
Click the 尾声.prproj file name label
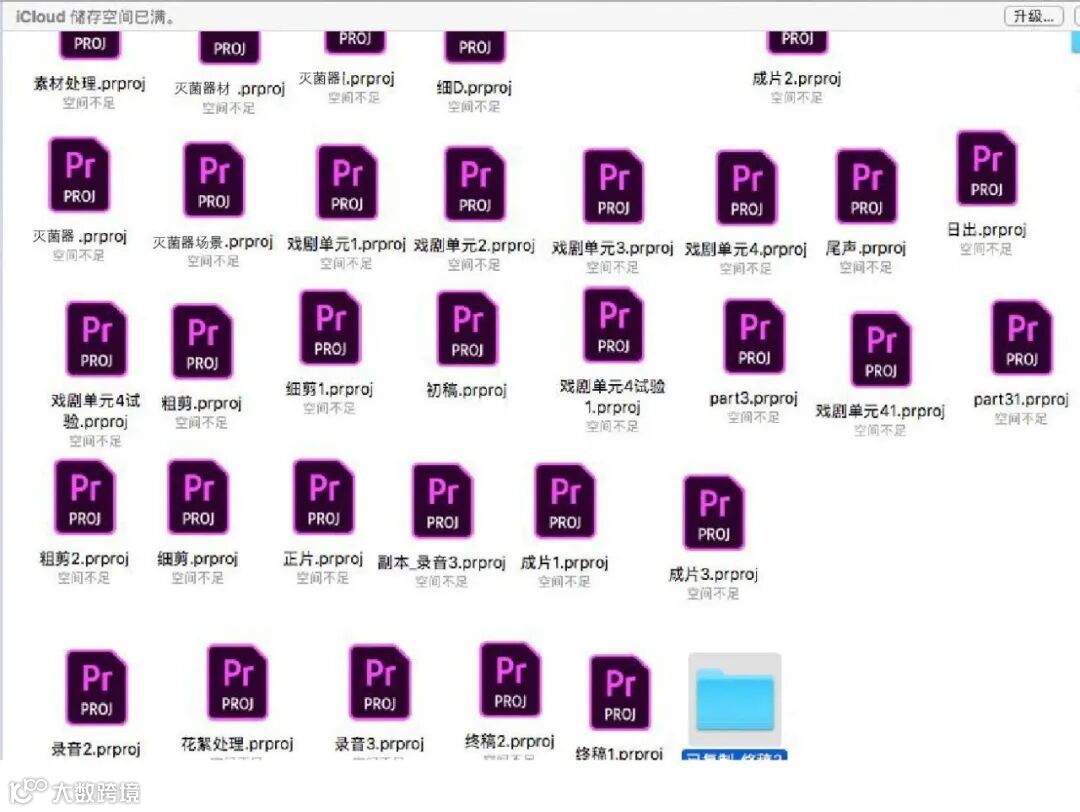[866, 248]
